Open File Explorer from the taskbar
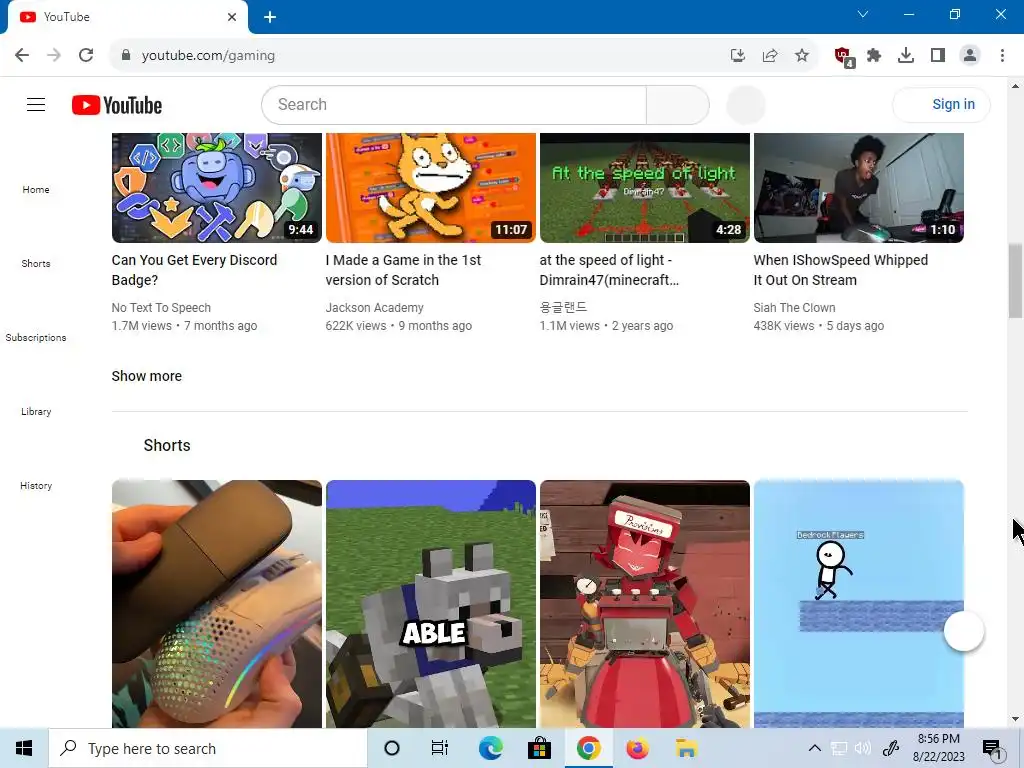The height and width of the screenshot is (768, 1024). [x=686, y=748]
